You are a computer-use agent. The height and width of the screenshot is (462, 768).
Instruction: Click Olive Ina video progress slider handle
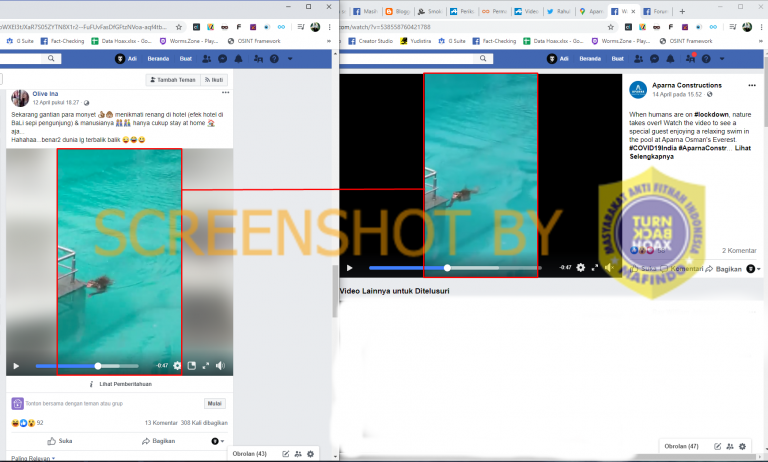point(98,366)
